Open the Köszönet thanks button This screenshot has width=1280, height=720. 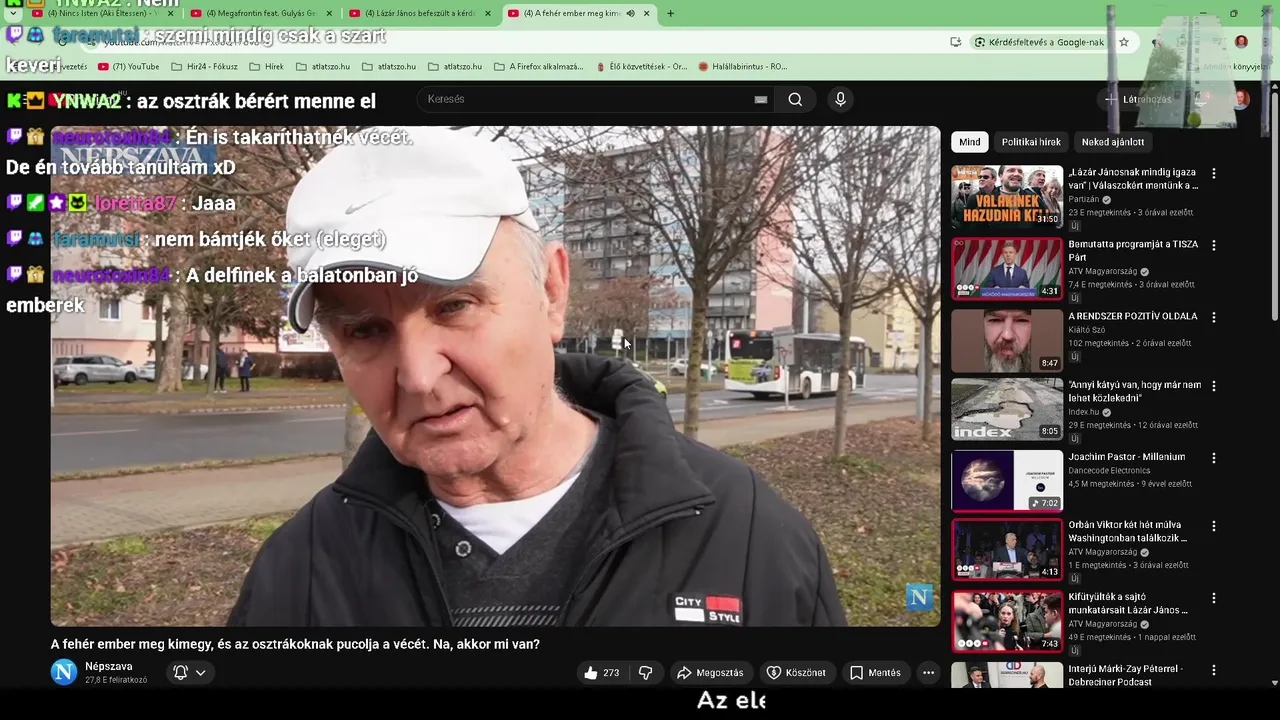click(796, 673)
